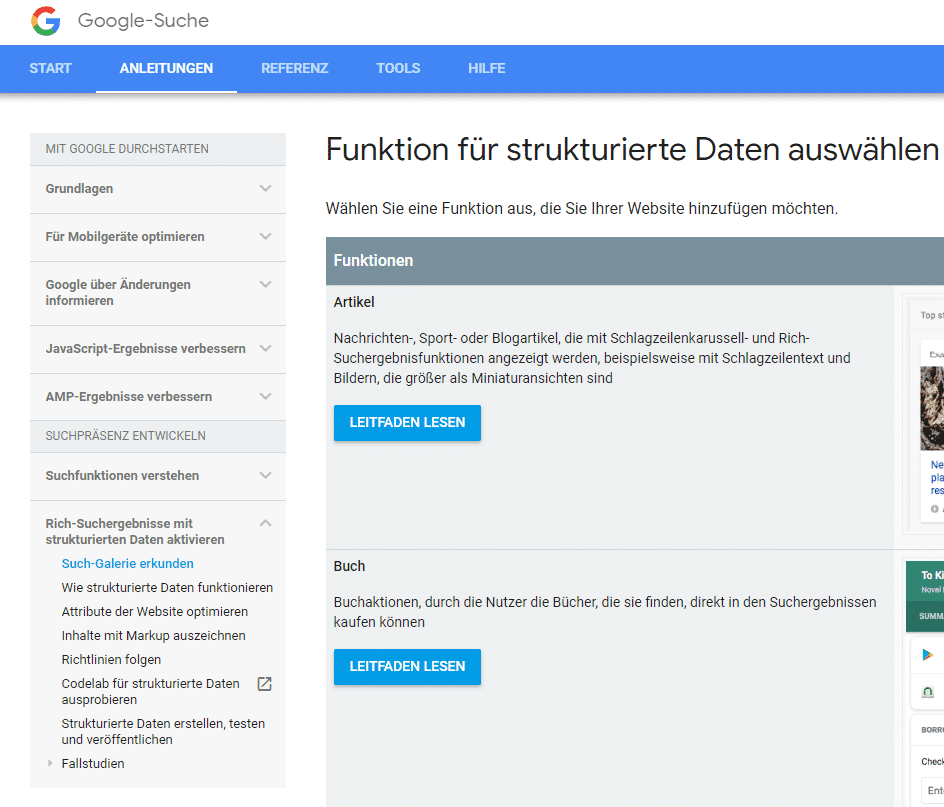Expand the Fallstudien tree arrow
Screen dimensions: 944x807
tap(51, 763)
